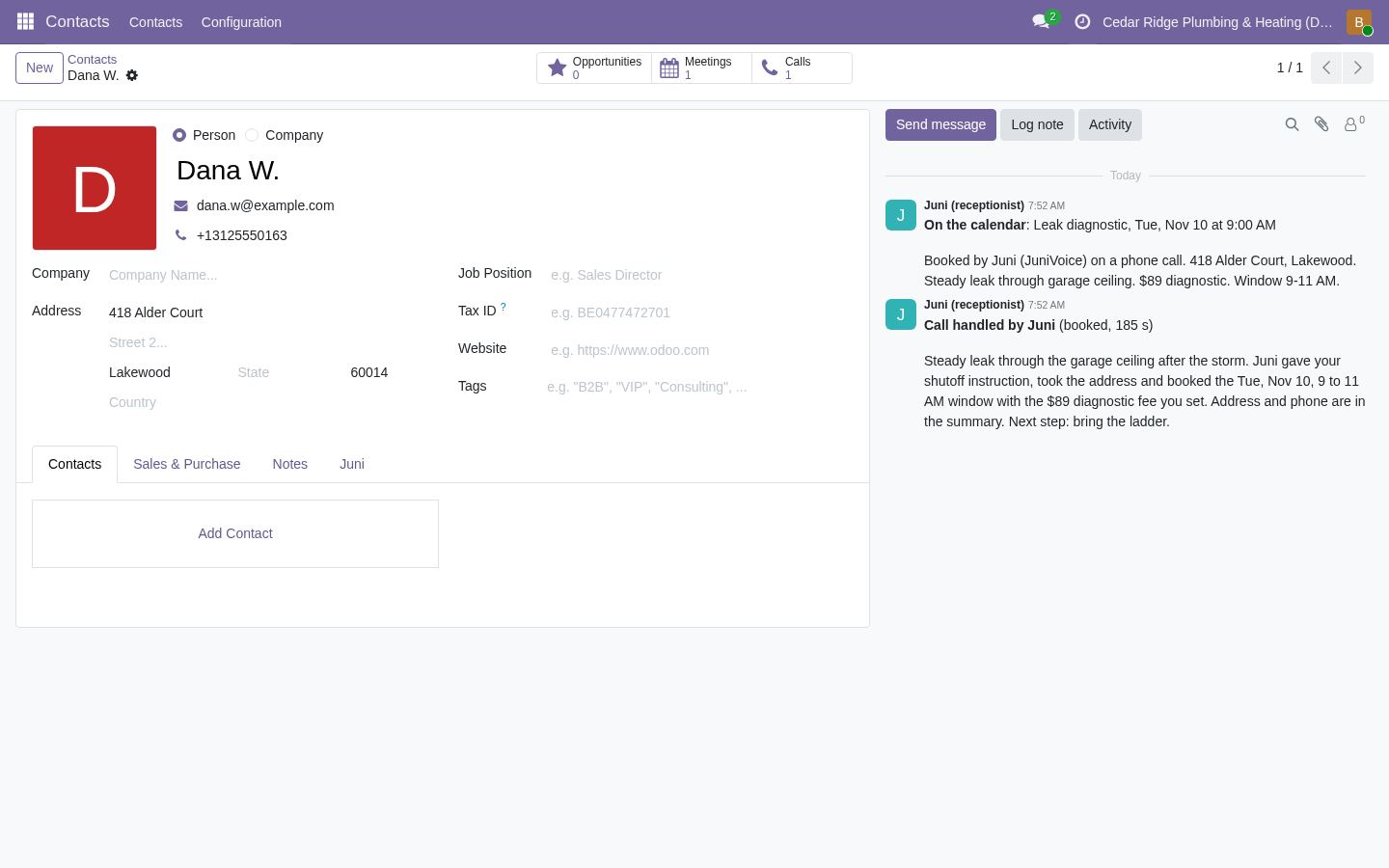Open the Calls phone stat button
This screenshot has height=868, width=1389.
tap(802, 68)
